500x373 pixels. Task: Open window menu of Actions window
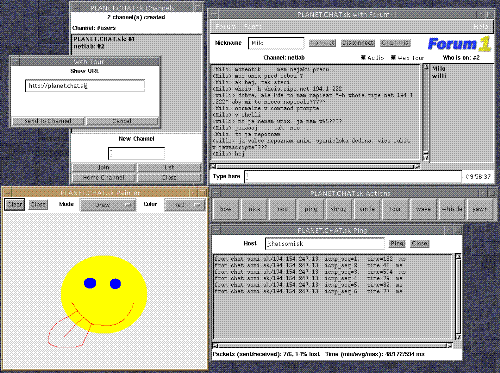[x=216, y=193]
